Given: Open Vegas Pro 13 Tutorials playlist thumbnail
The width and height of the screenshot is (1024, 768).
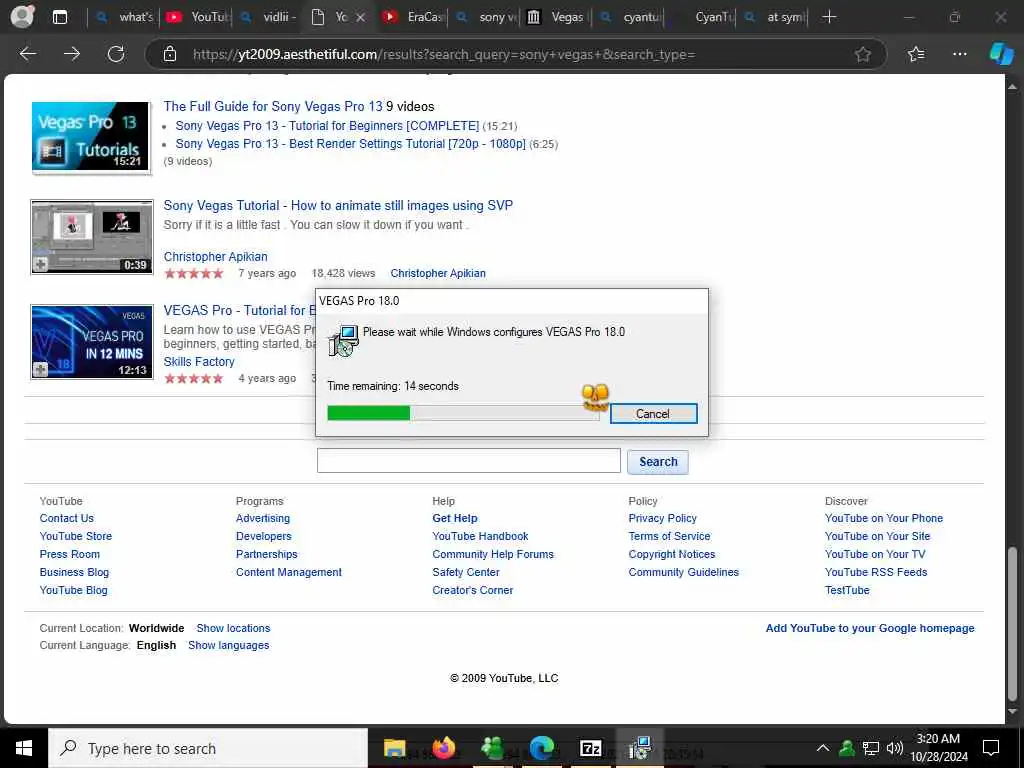Looking at the screenshot, I should [x=91, y=136].
